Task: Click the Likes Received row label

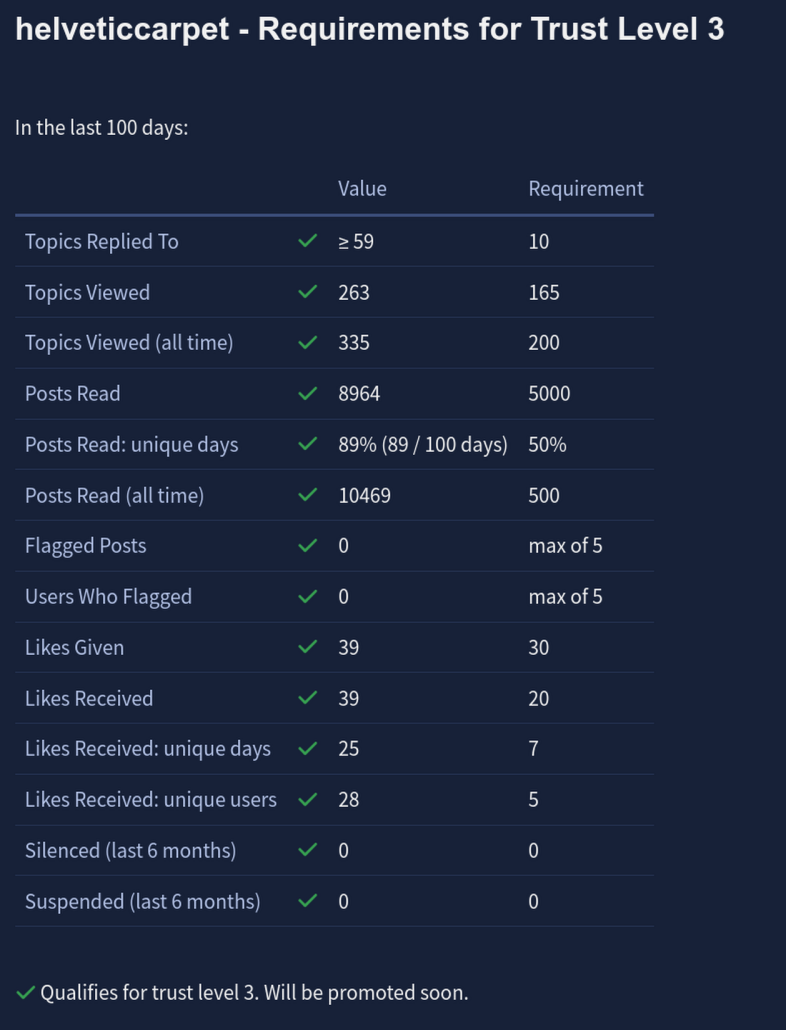Action: [89, 698]
